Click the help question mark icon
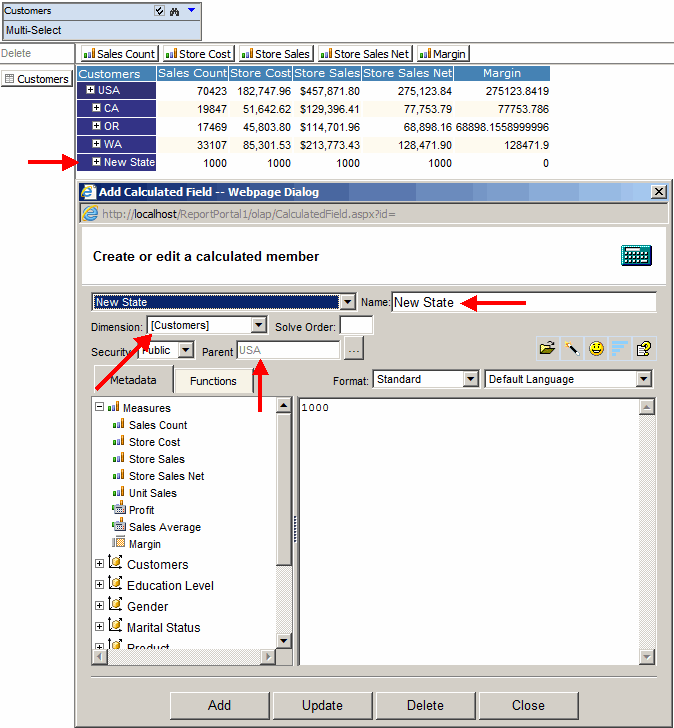The height and width of the screenshot is (728, 674). tap(644, 348)
